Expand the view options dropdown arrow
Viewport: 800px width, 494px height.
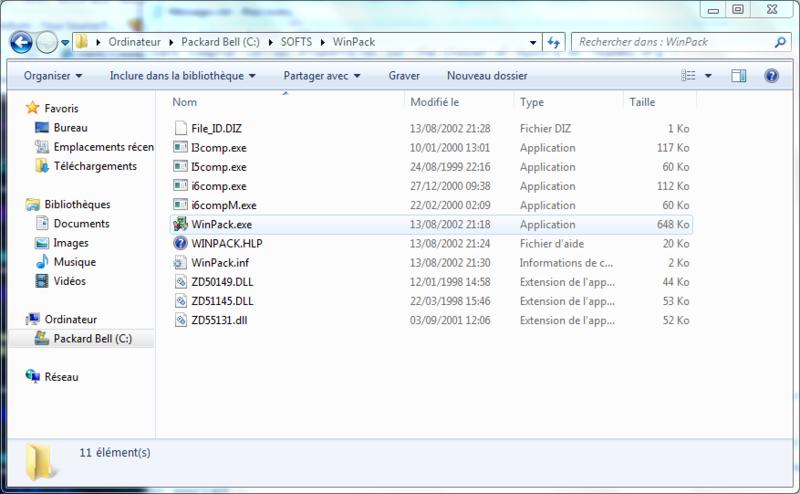(708, 76)
